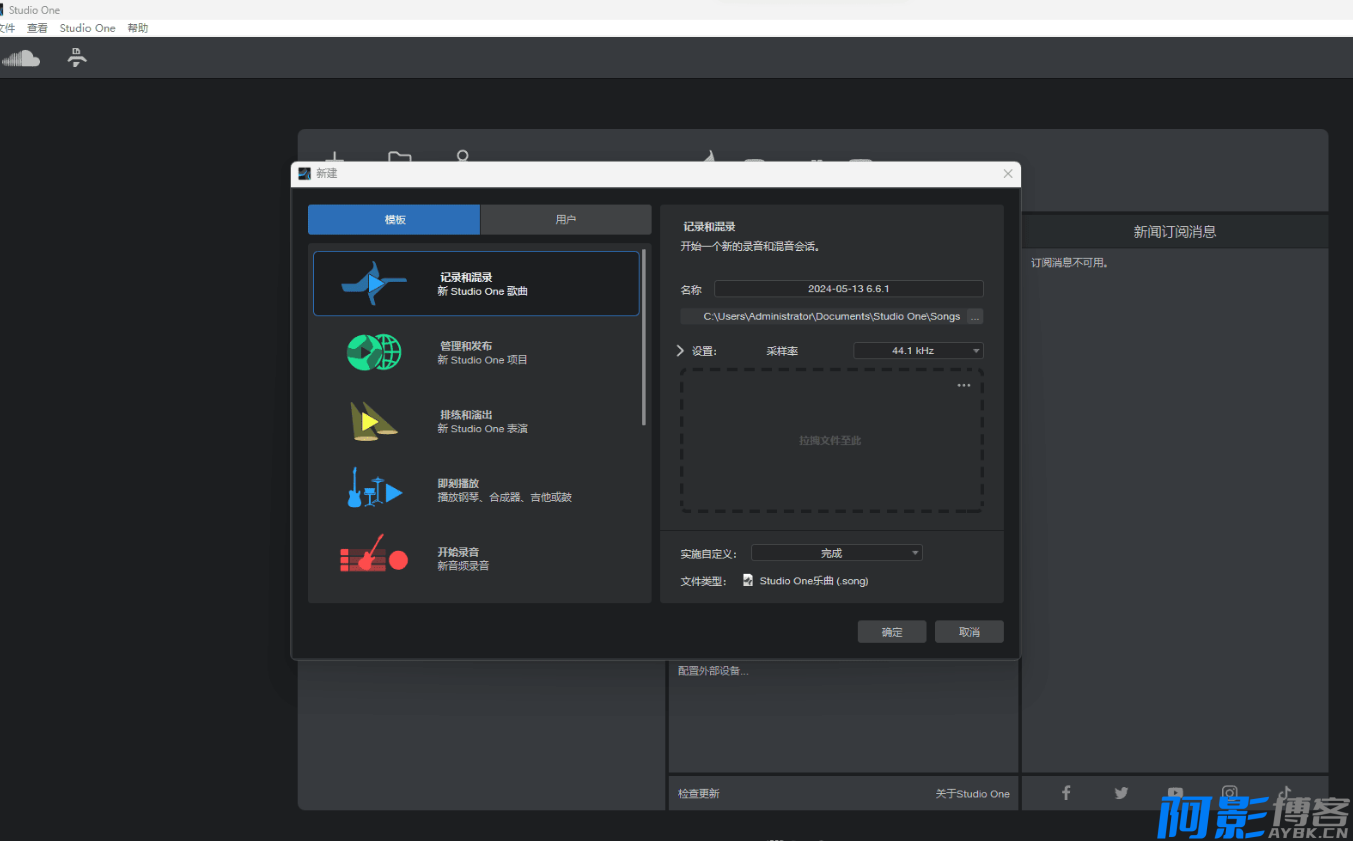Screen dimensions: 1353x841
Task: Click the file icon beside Studio One乐曲 (.song)
Action: [748, 580]
